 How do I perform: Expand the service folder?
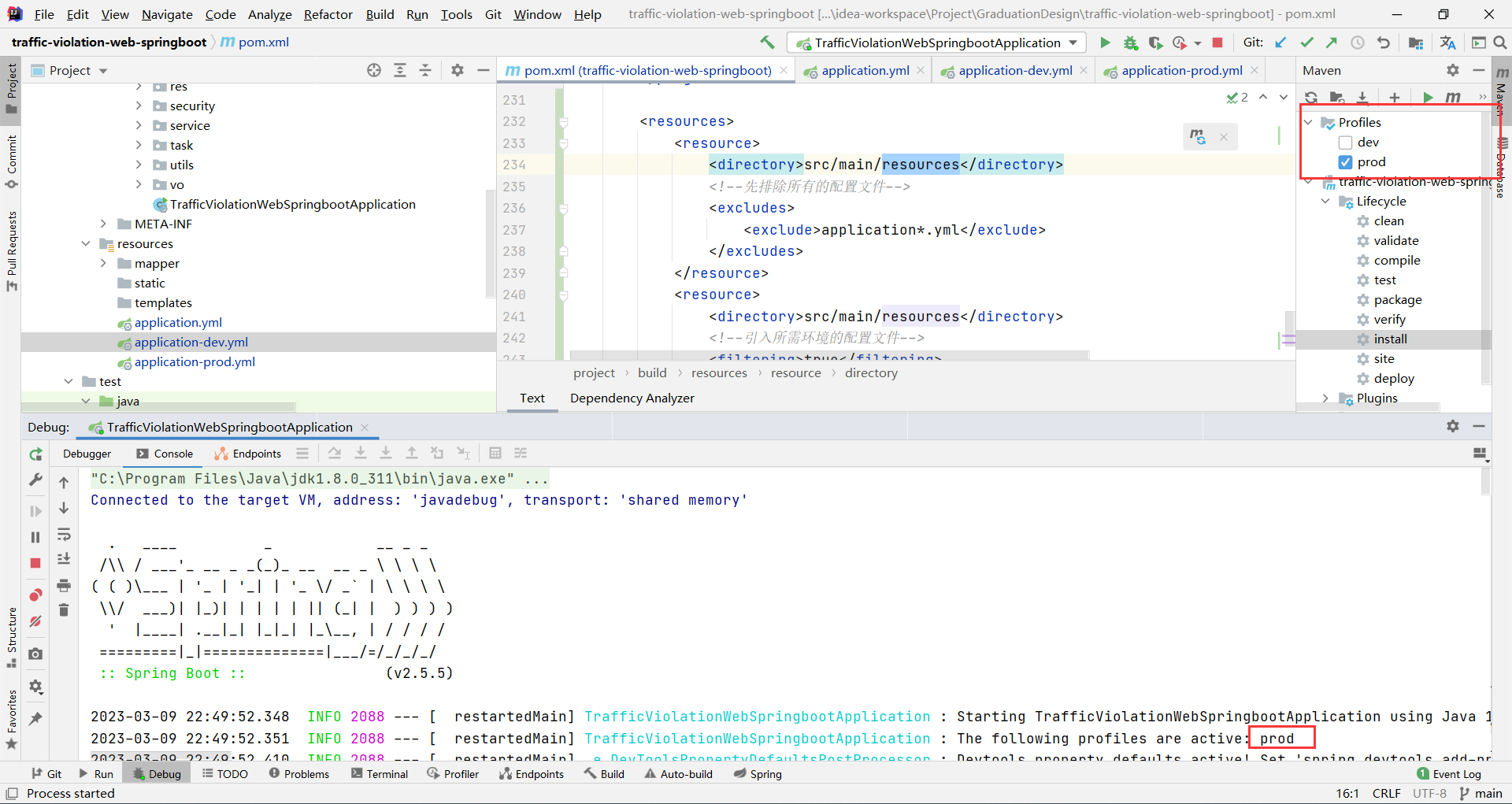click(x=139, y=125)
